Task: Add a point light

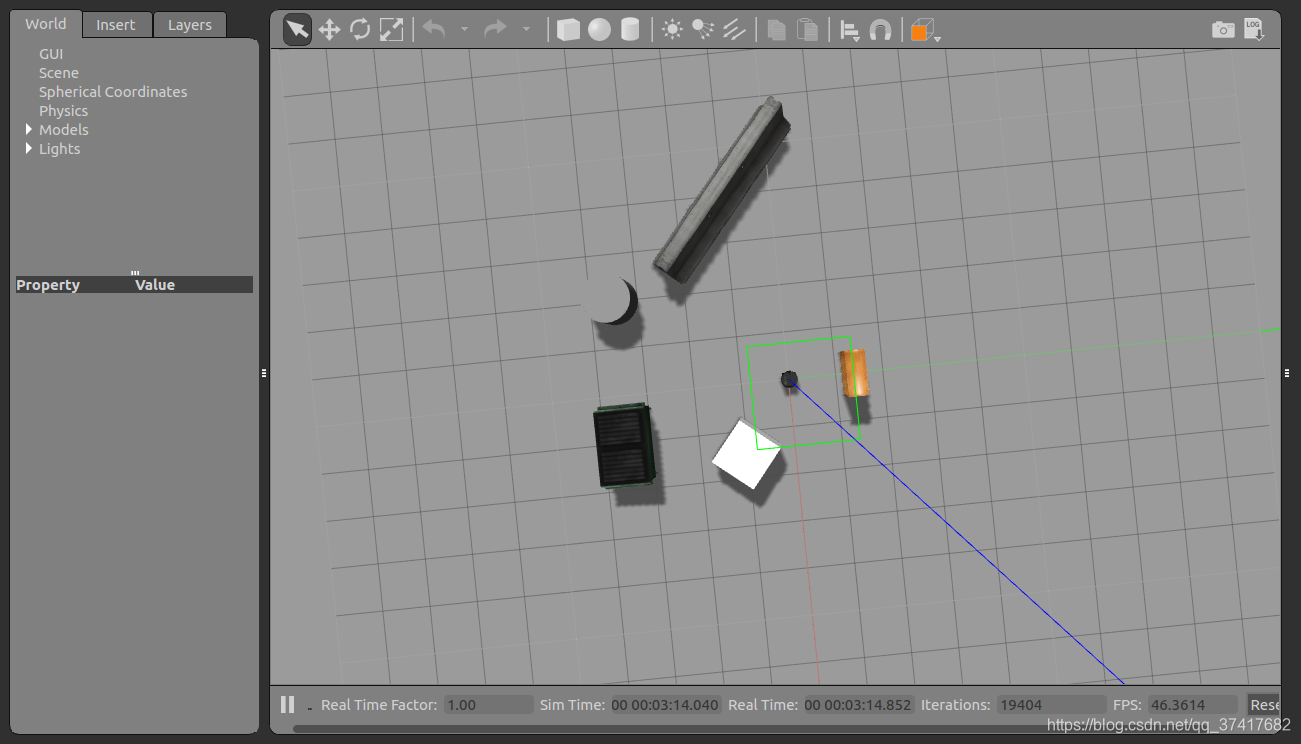Action: pyautogui.click(x=672, y=30)
